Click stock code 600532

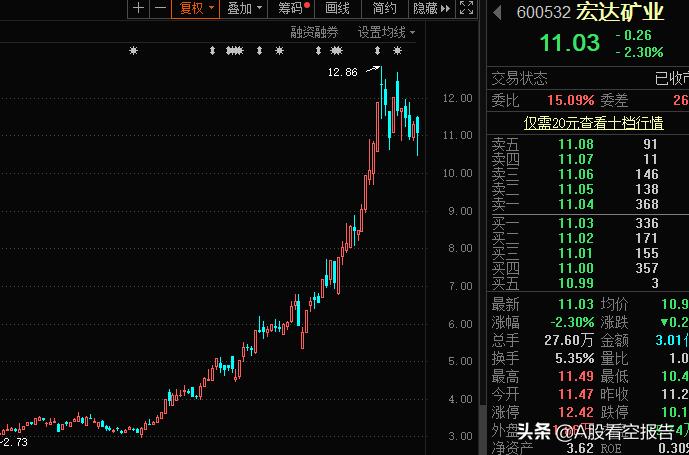pos(544,13)
